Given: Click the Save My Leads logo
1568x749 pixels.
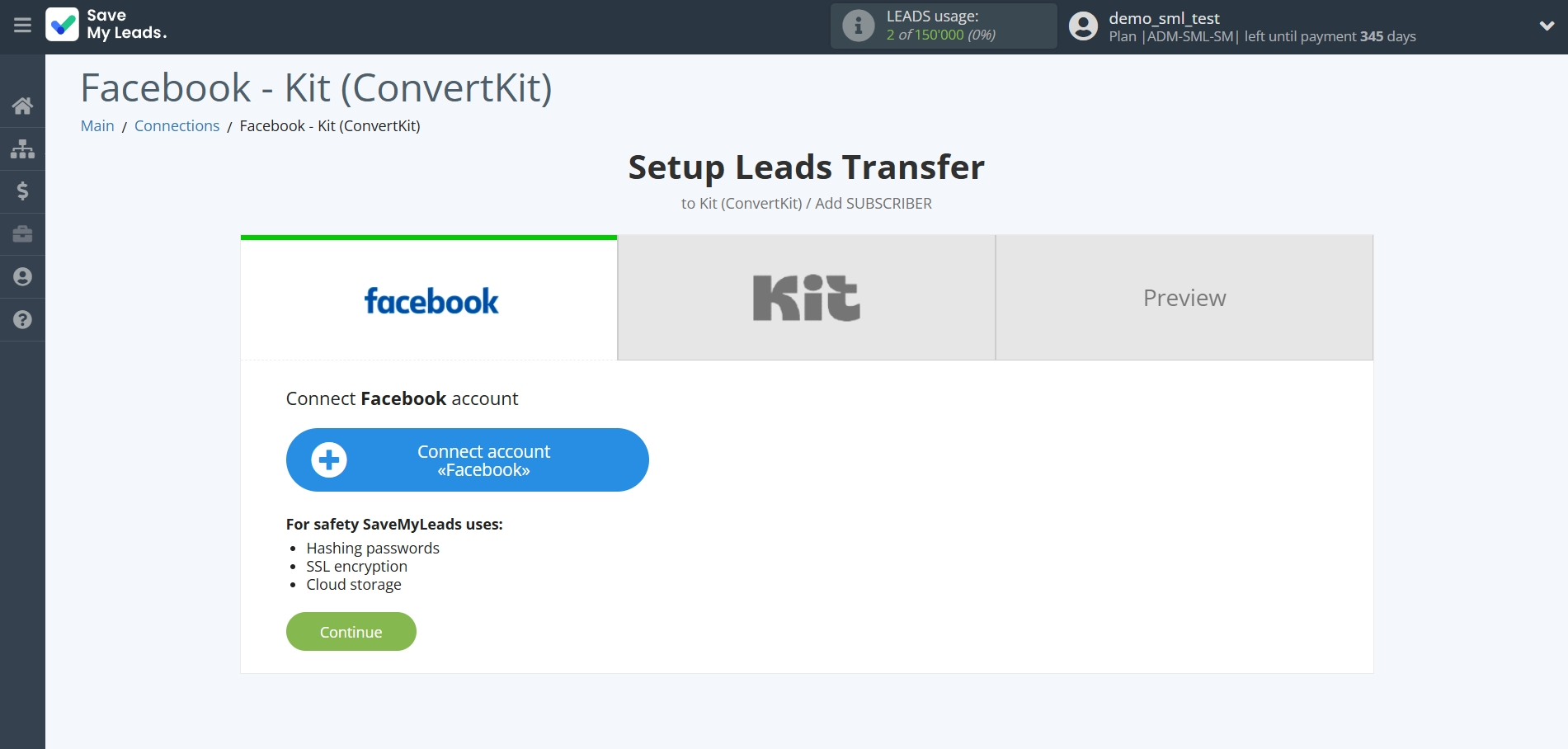Looking at the screenshot, I should click(106, 25).
